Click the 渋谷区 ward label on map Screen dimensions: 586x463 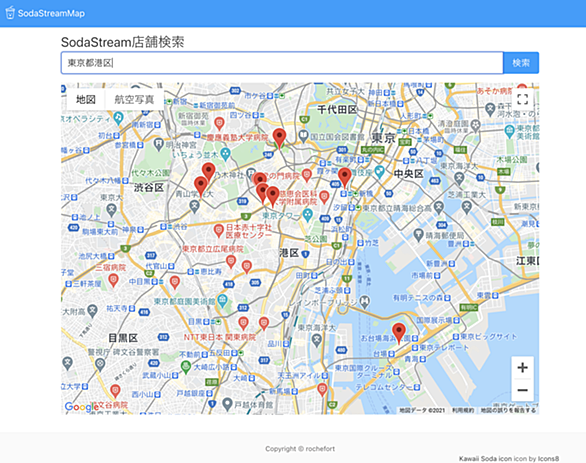(149, 187)
